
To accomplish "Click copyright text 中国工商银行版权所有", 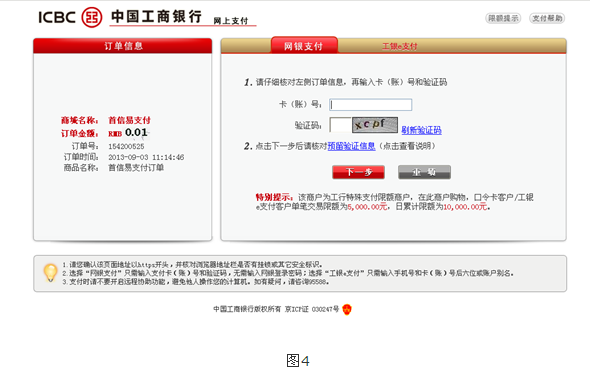I will pos(247,309).
